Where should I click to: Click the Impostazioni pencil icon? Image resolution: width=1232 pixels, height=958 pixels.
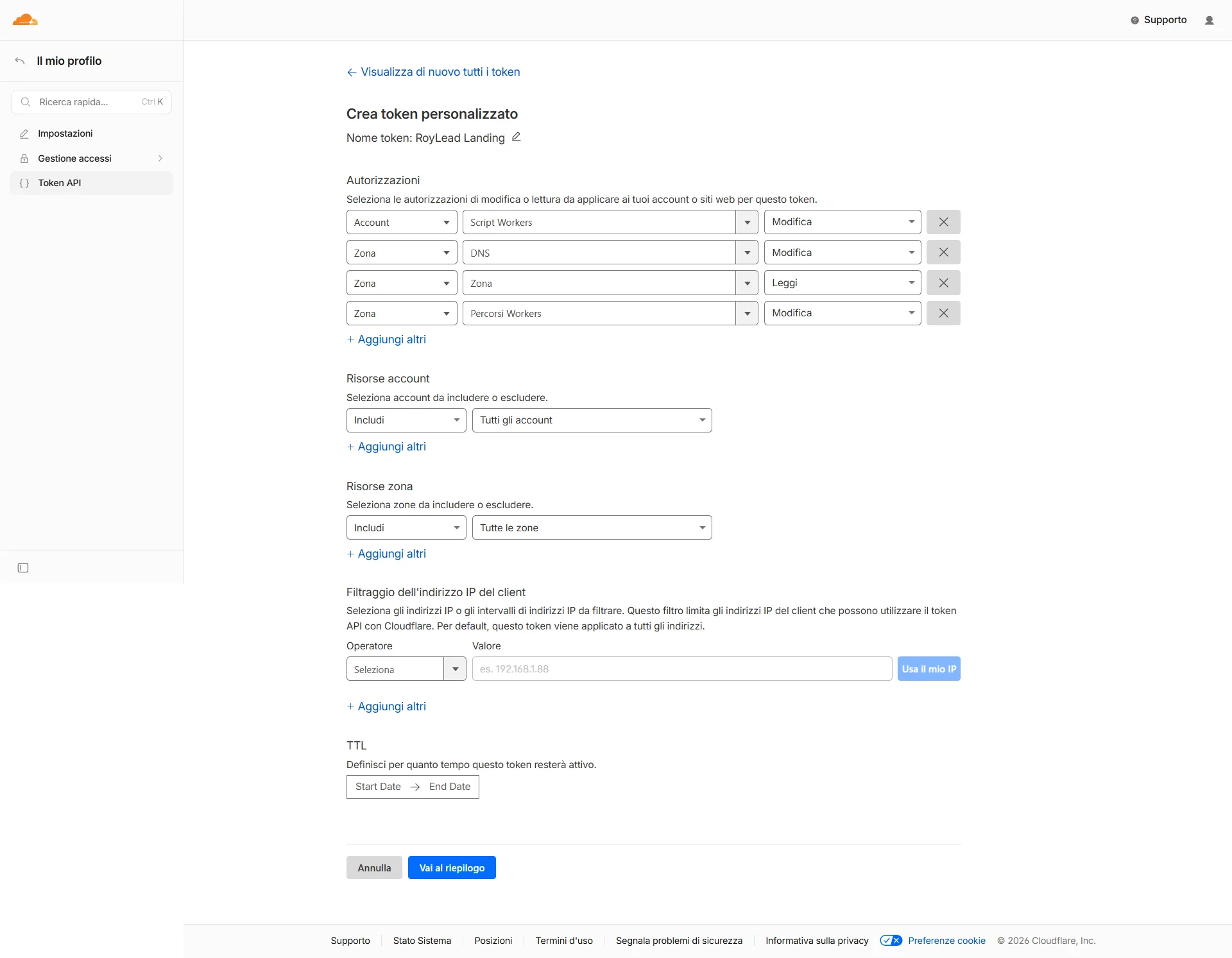pos(24,133)
